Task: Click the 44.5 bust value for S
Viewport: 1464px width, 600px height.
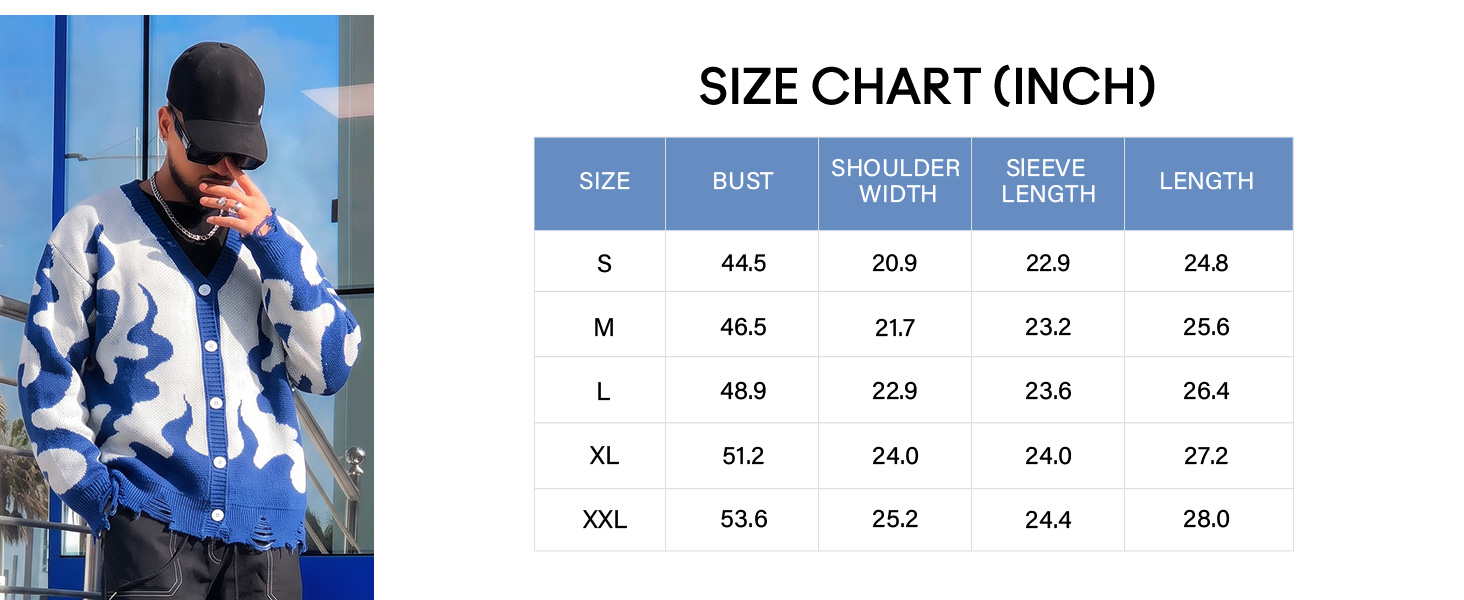Action: [743, 264]
